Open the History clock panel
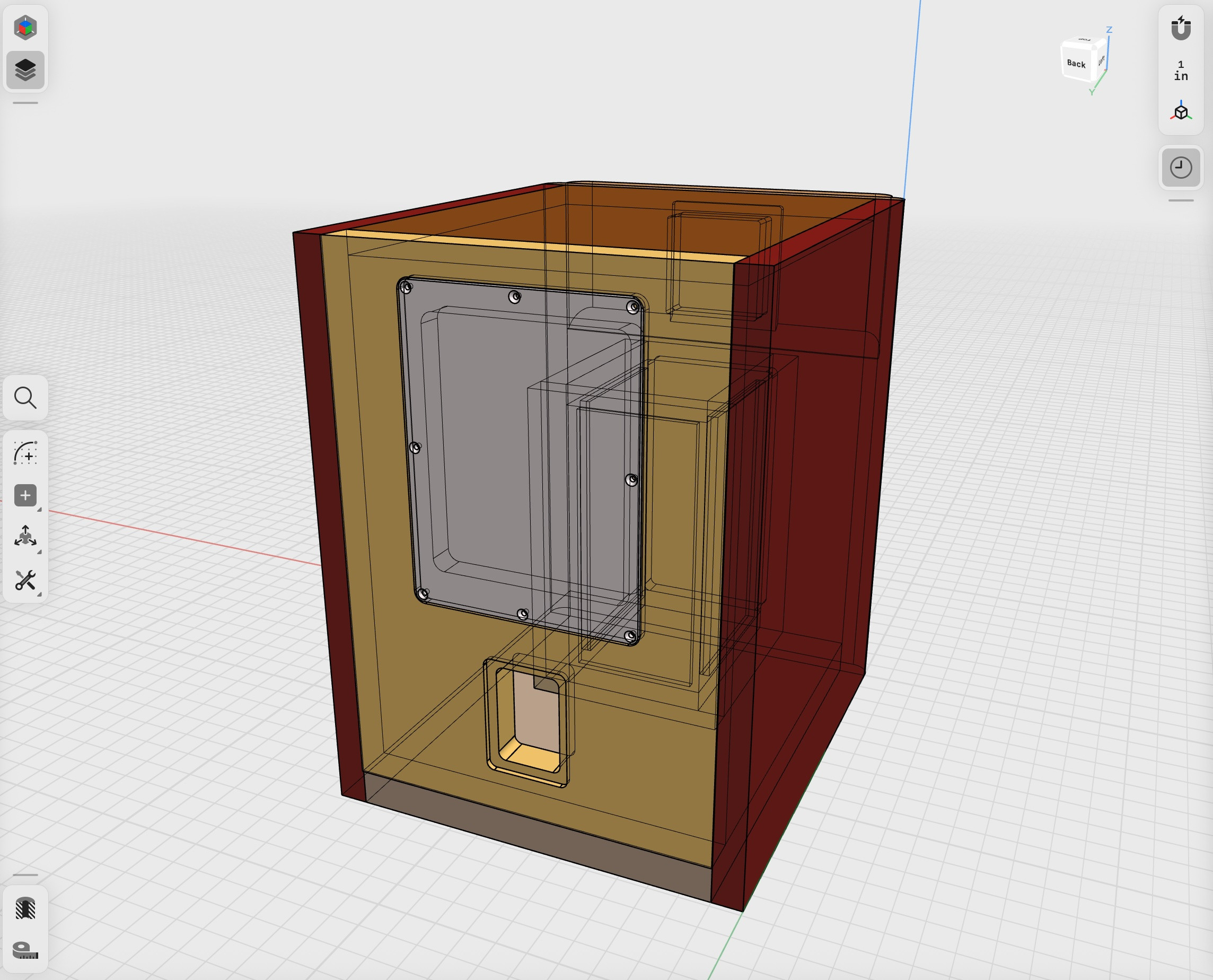 1180,168
